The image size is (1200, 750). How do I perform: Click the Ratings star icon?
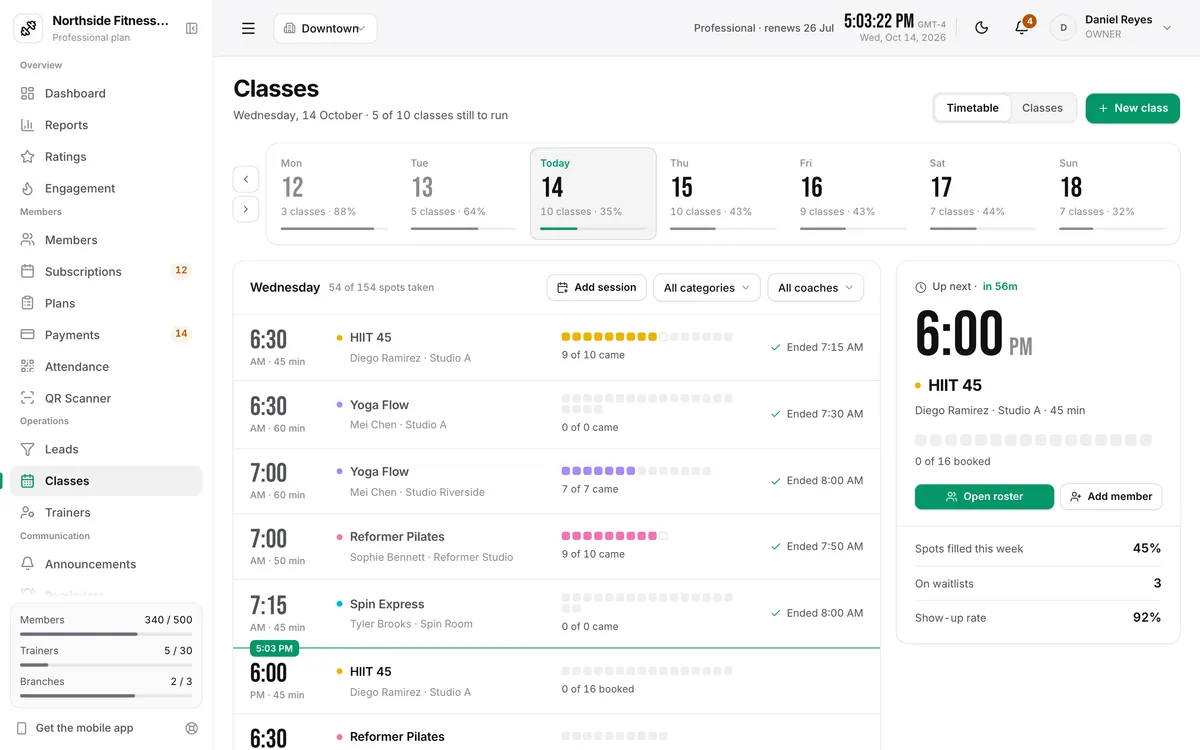[x=27, y=157]
